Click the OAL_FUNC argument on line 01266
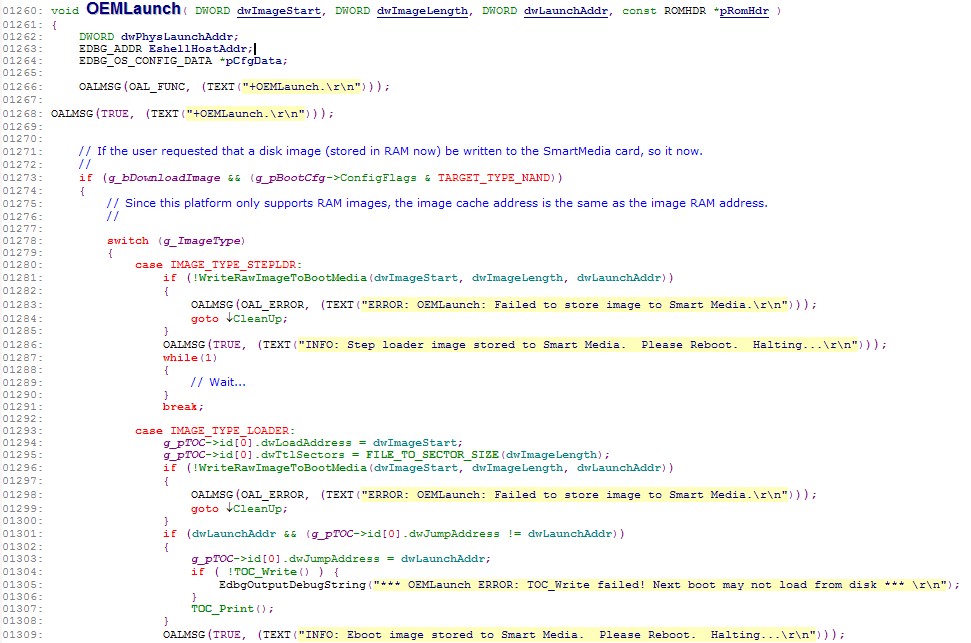The width and height of the screenshot is (971, 643). 157,87
